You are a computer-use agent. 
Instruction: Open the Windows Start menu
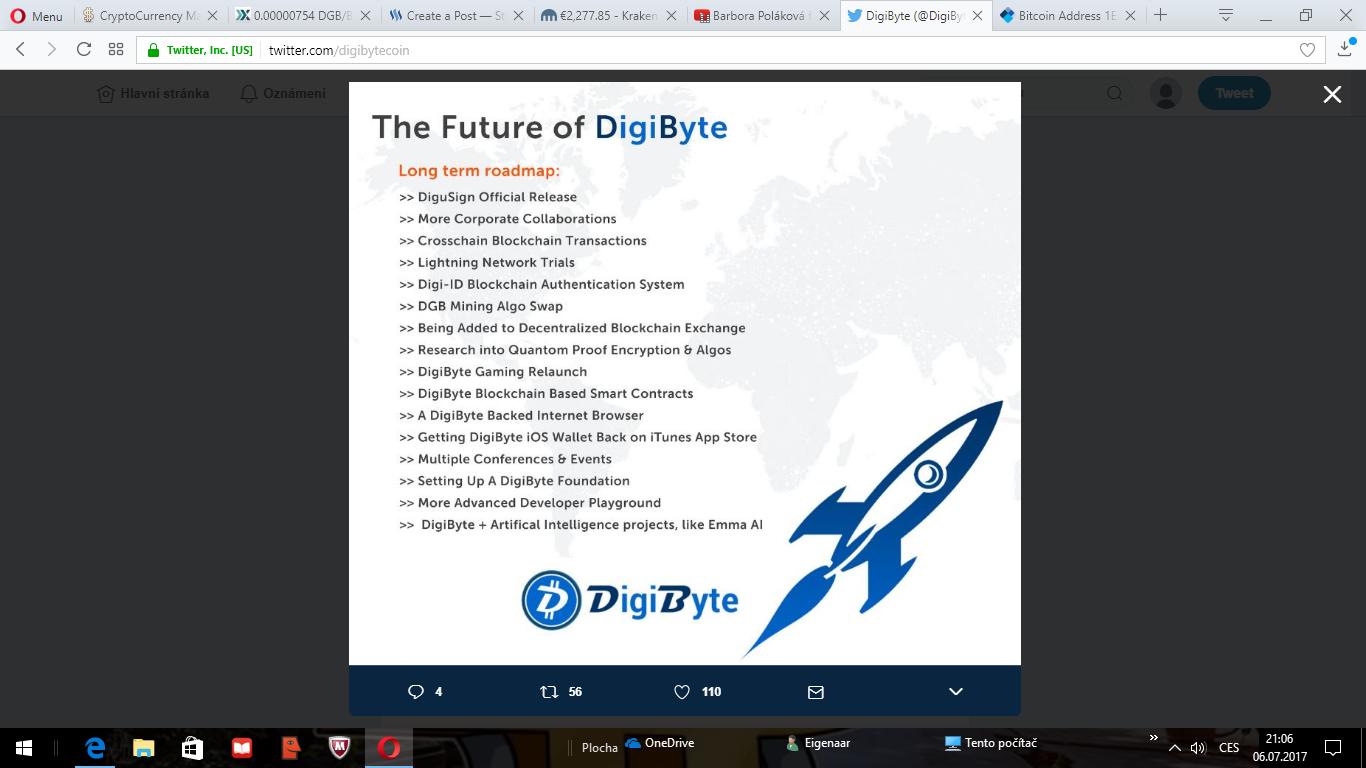tap(24, 747)
